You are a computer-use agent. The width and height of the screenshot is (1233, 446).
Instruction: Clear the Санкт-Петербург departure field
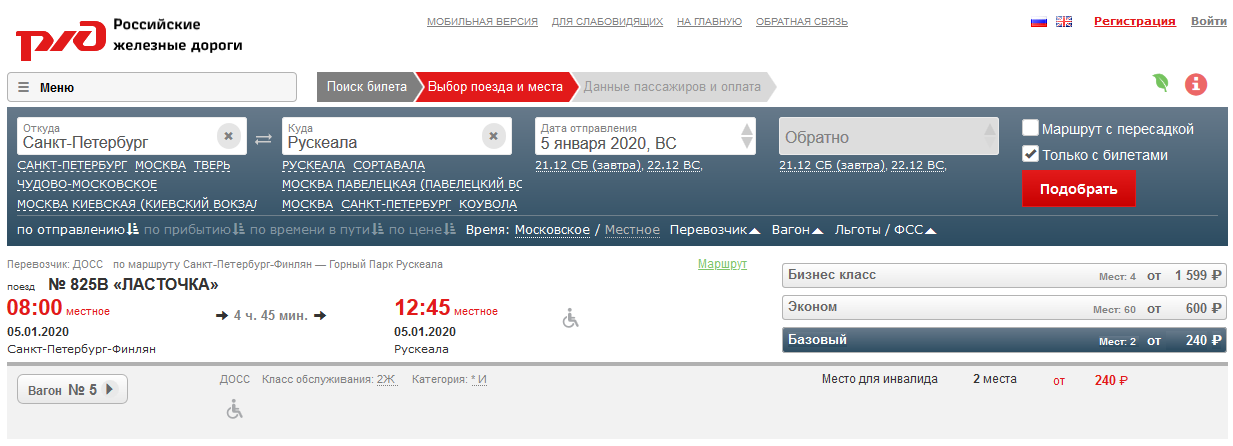point(228,136)
